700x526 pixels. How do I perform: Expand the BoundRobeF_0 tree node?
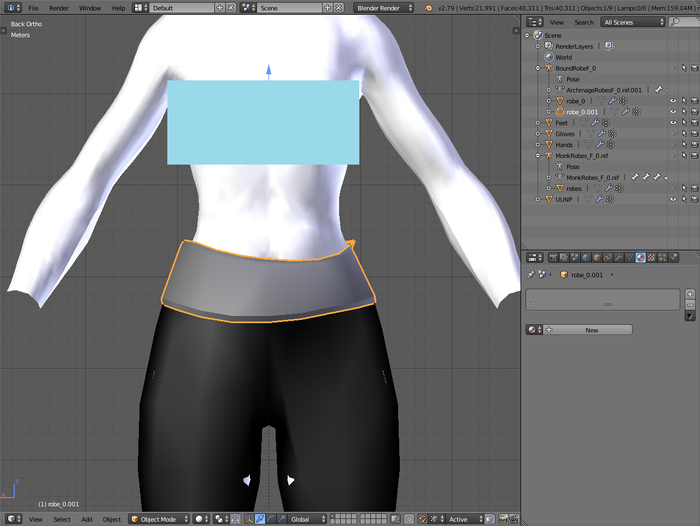[537, 68]
